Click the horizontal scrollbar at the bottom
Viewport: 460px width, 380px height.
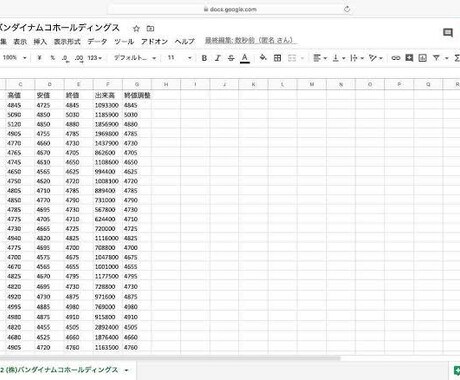point(170,359)
